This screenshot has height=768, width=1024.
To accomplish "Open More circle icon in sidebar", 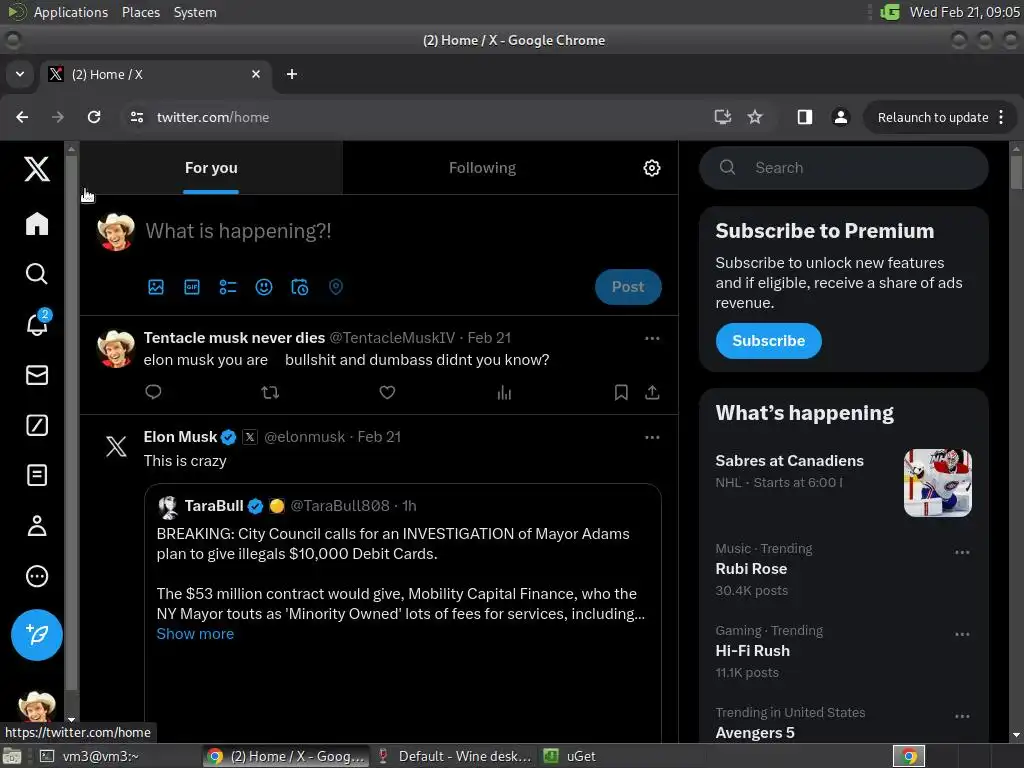I will 37,576.
